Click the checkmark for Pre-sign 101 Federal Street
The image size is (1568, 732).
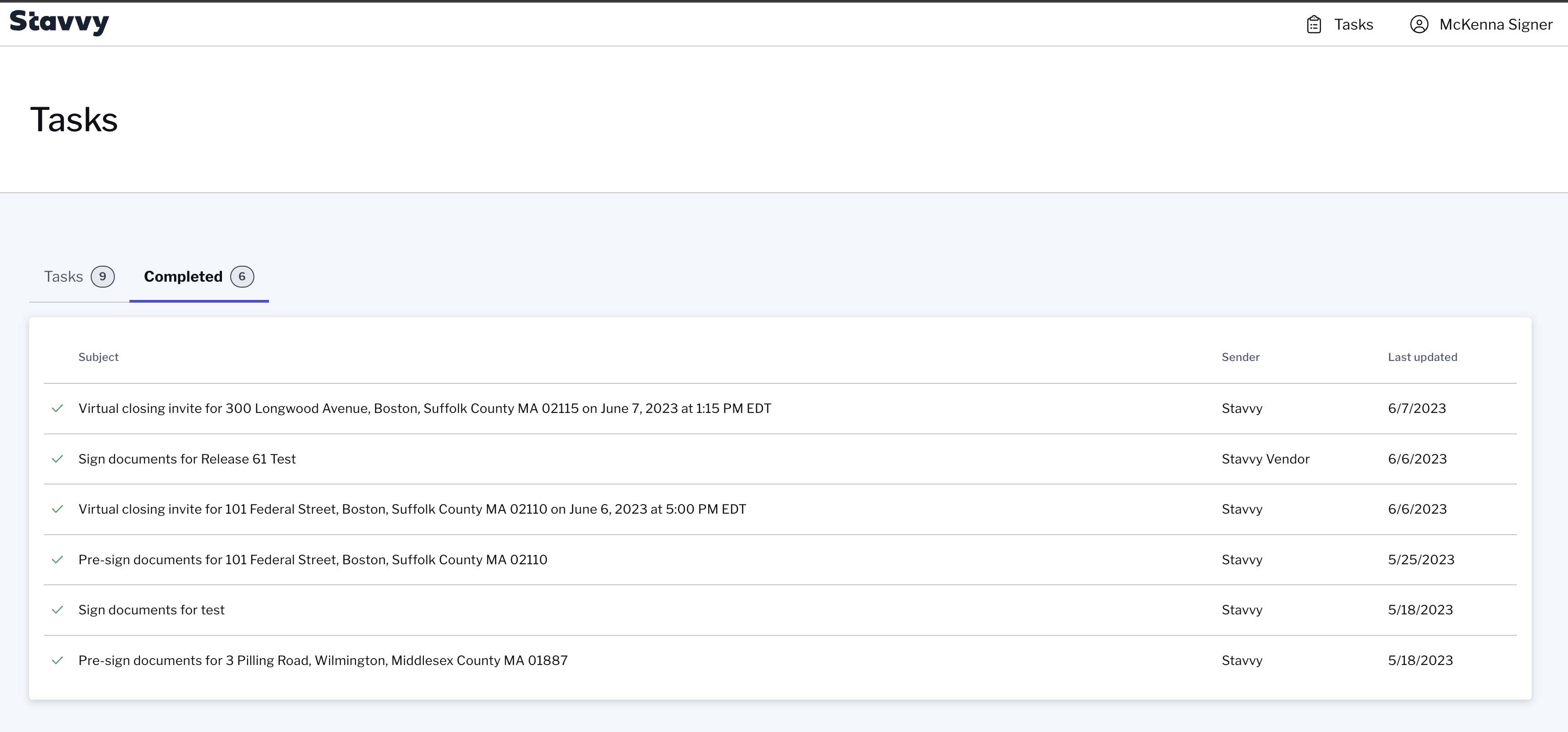tap(57, 560)
